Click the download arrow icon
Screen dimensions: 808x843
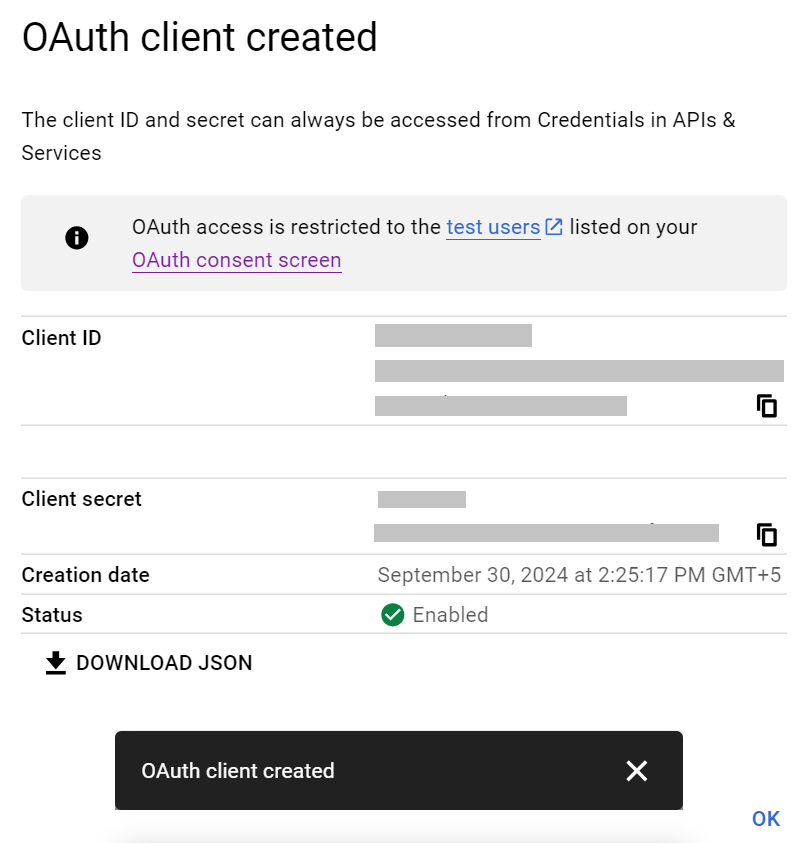tap(56, 663)
